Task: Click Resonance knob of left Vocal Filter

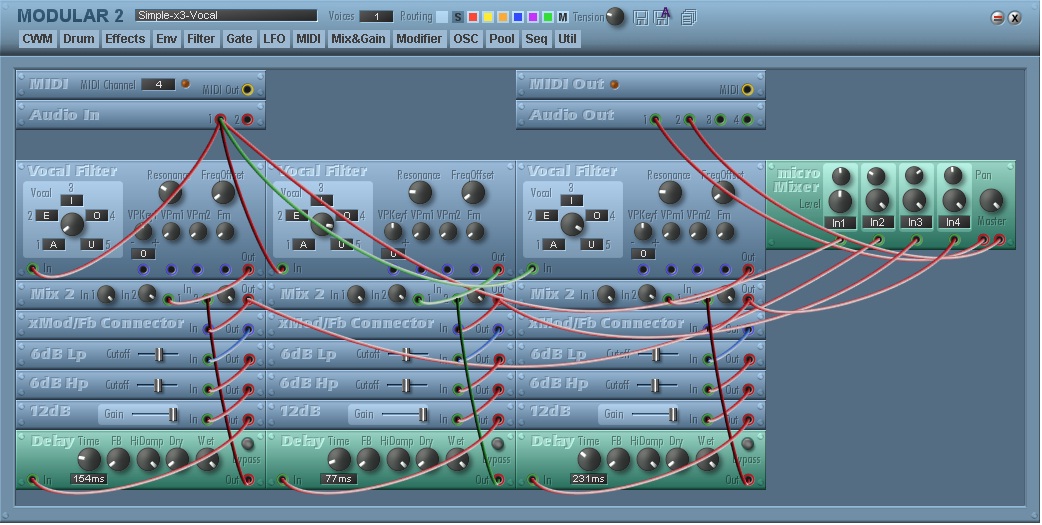Action: click(170, 193)
